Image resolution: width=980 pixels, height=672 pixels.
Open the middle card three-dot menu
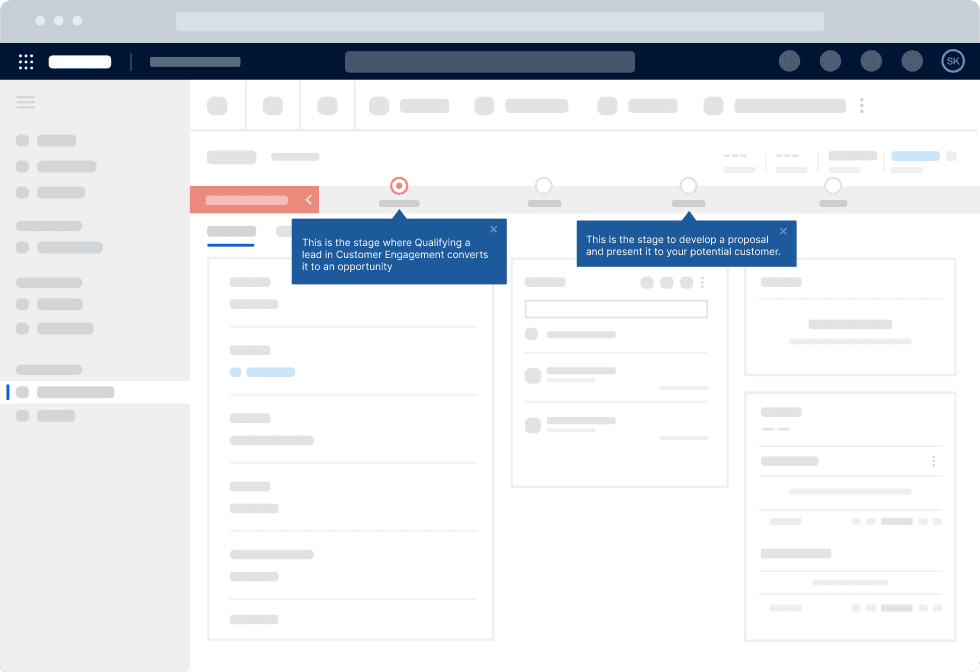[x=702, y=283]
